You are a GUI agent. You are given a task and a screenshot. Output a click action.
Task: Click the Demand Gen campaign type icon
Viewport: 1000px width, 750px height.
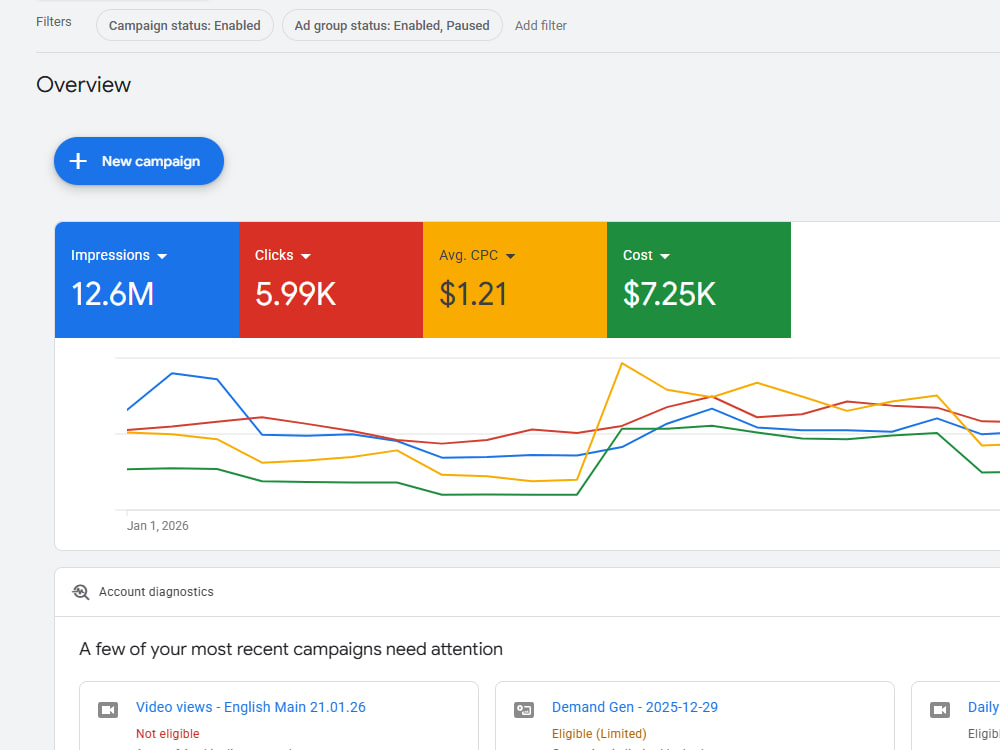pos(524,710)
